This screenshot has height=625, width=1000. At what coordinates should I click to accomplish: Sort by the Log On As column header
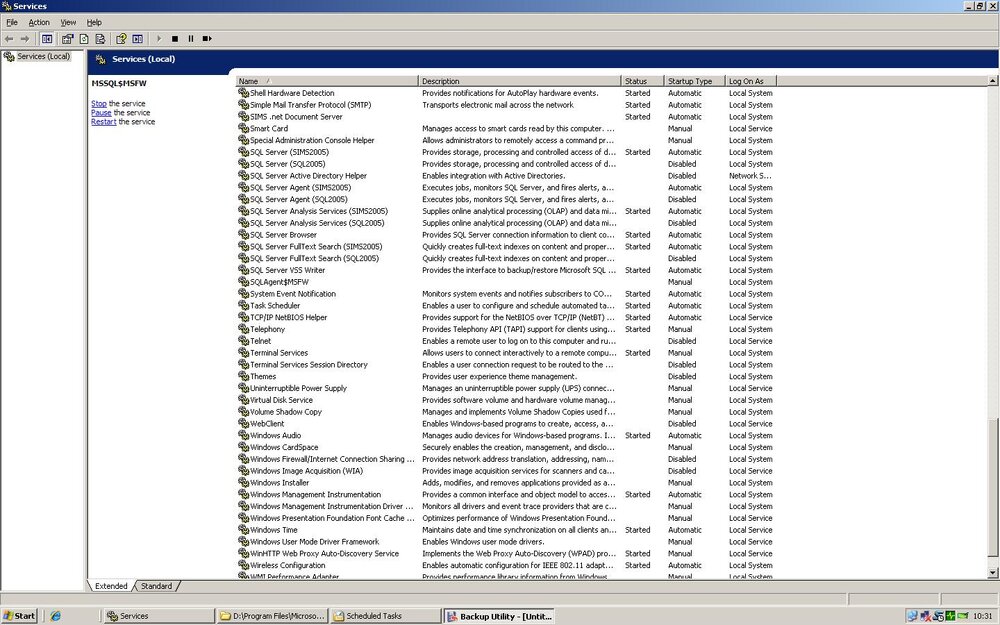751,81
